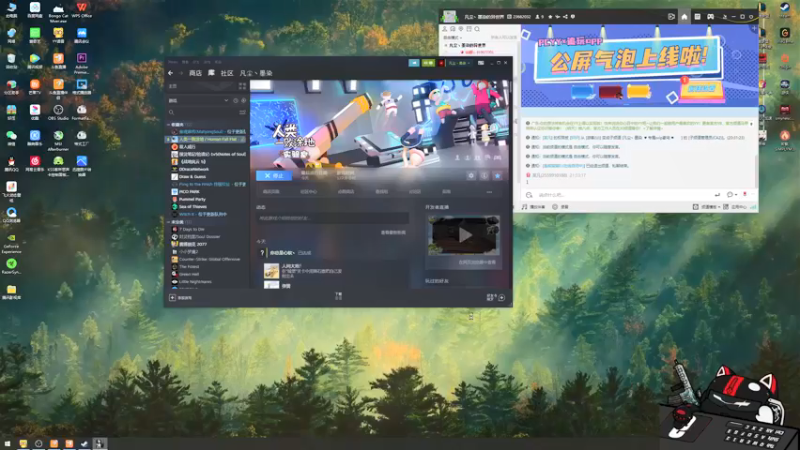
Task: Select Human Fall Flat in library list
Action: click(x=206, y=139)
